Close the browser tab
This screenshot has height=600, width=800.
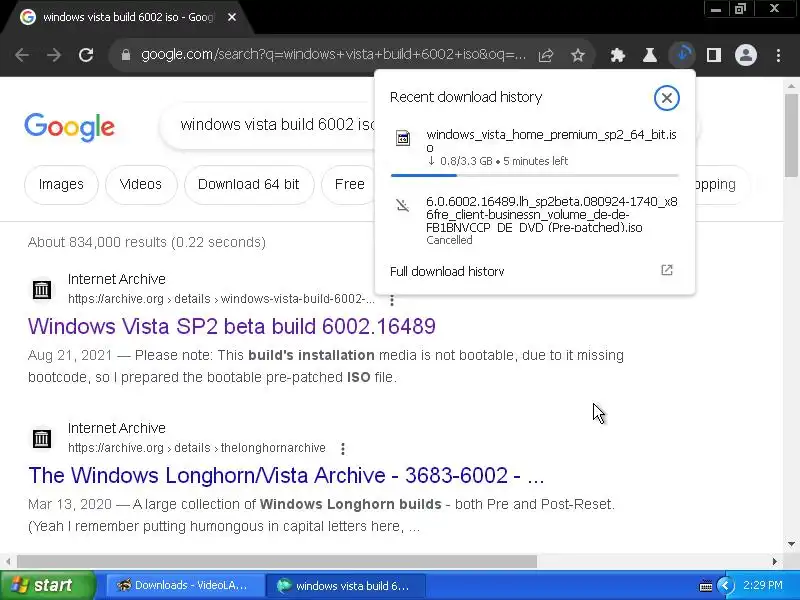[x=232, y=17]
